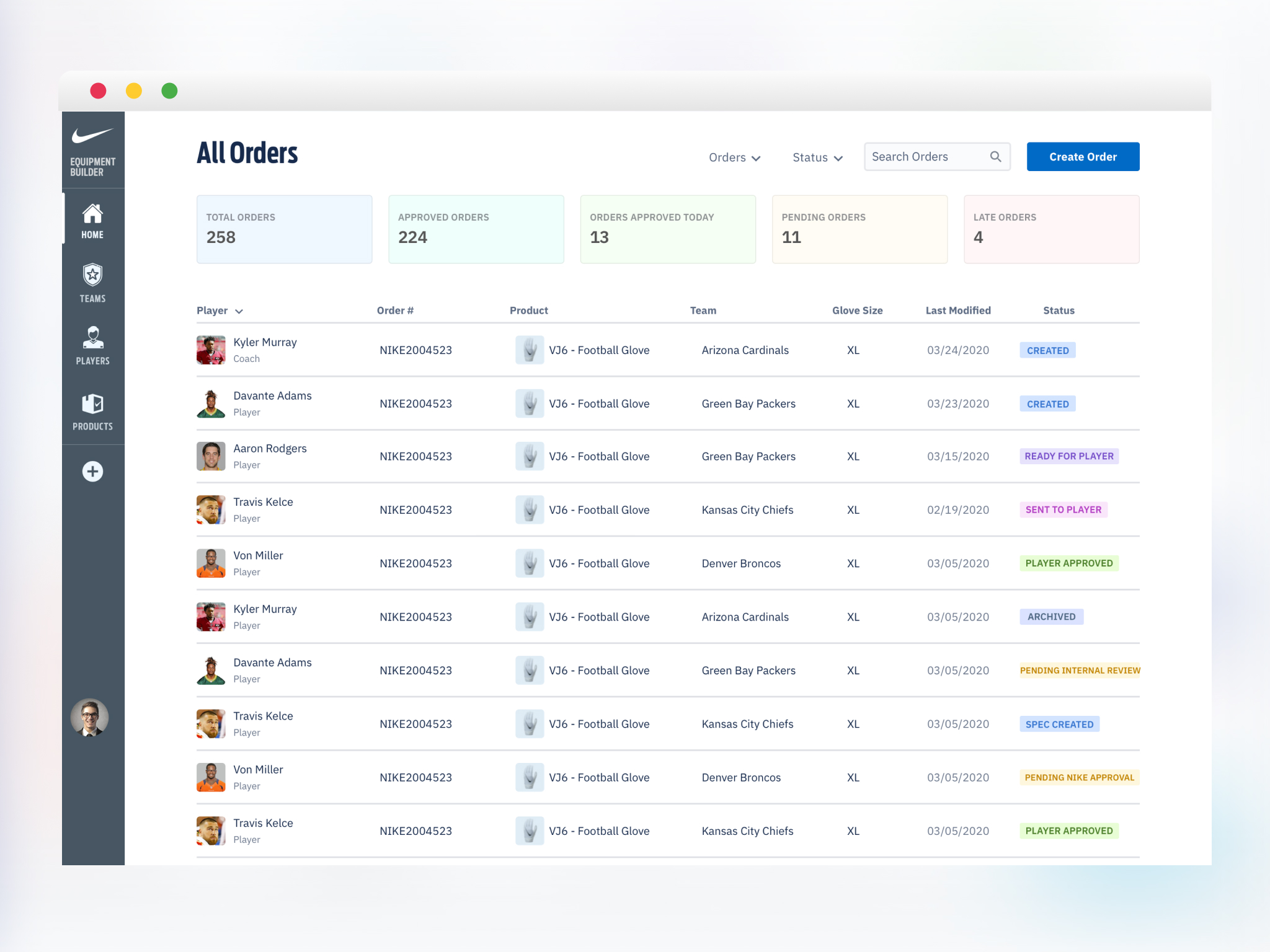Click the ARCHIVED status badge
Image resolution: width=1270 pixels, height=952 pixels.
pyautogui.click(x=1051, y=617)
